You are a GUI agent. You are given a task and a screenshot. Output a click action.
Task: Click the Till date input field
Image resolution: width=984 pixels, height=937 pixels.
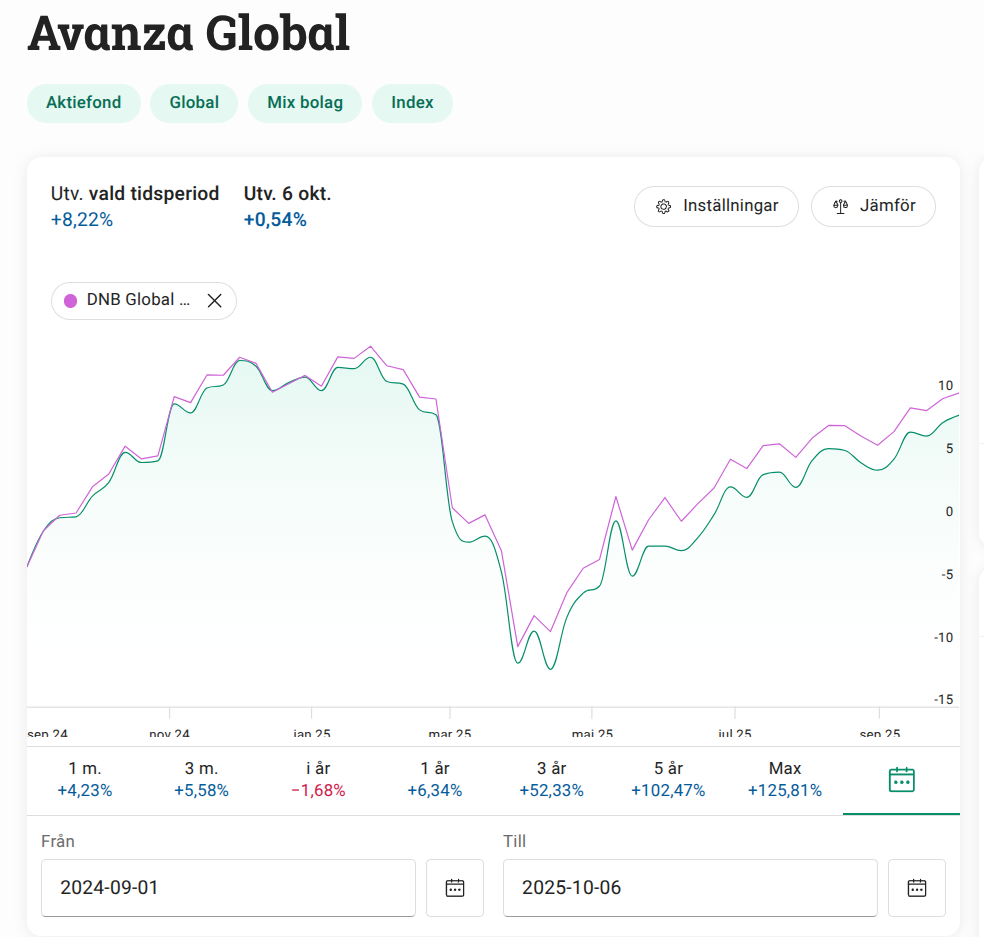tap(690, 887)
